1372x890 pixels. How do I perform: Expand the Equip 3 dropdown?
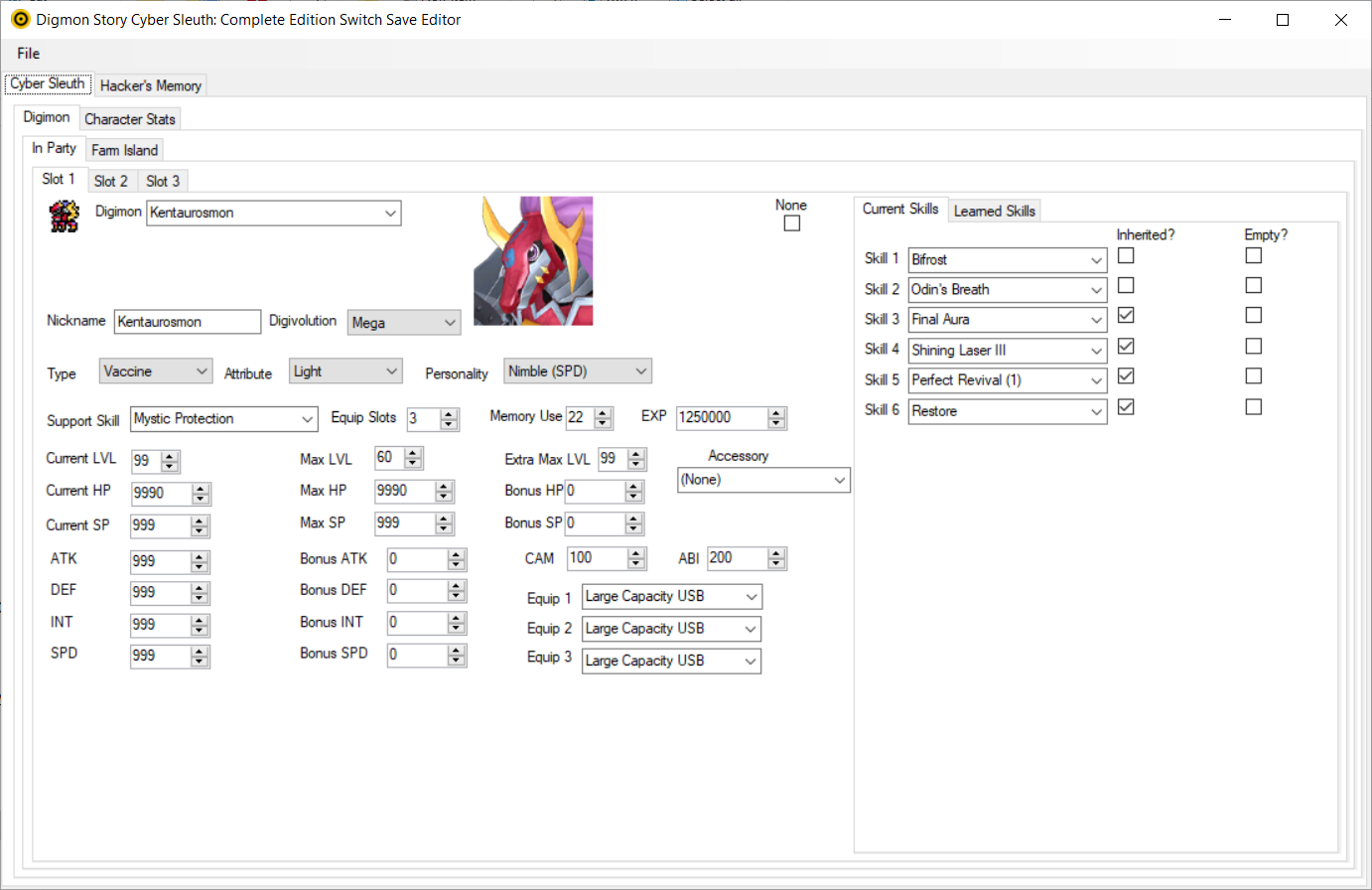point(671,661)
